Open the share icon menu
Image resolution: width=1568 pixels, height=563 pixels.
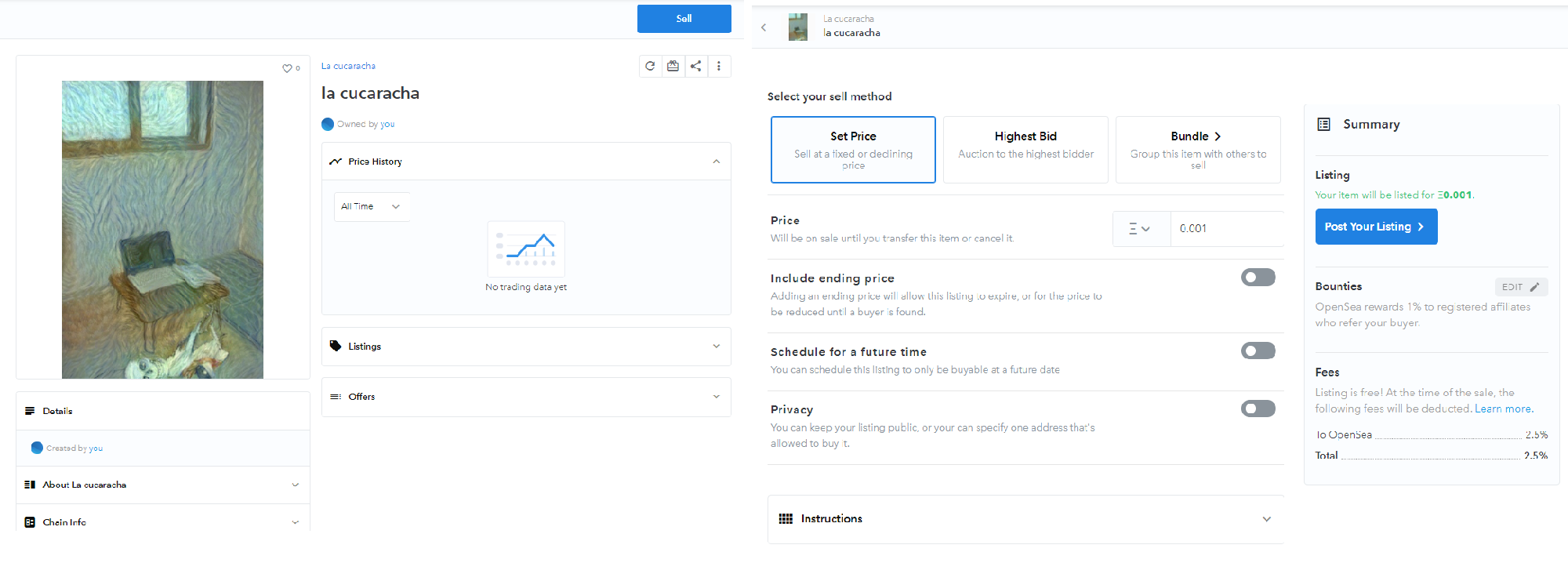pyautogui.click(x=695, y=66)
